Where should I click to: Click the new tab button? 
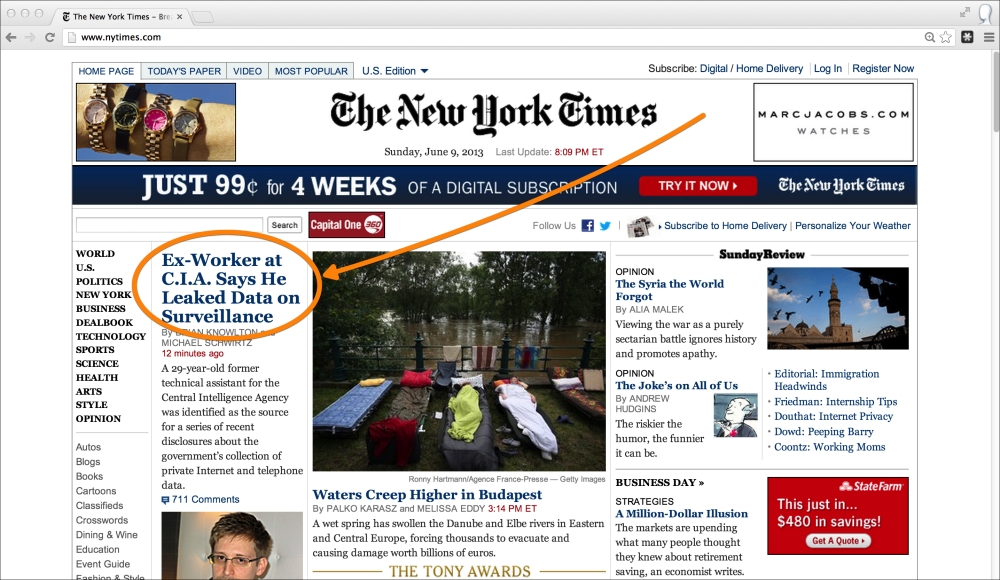point(203,17)
